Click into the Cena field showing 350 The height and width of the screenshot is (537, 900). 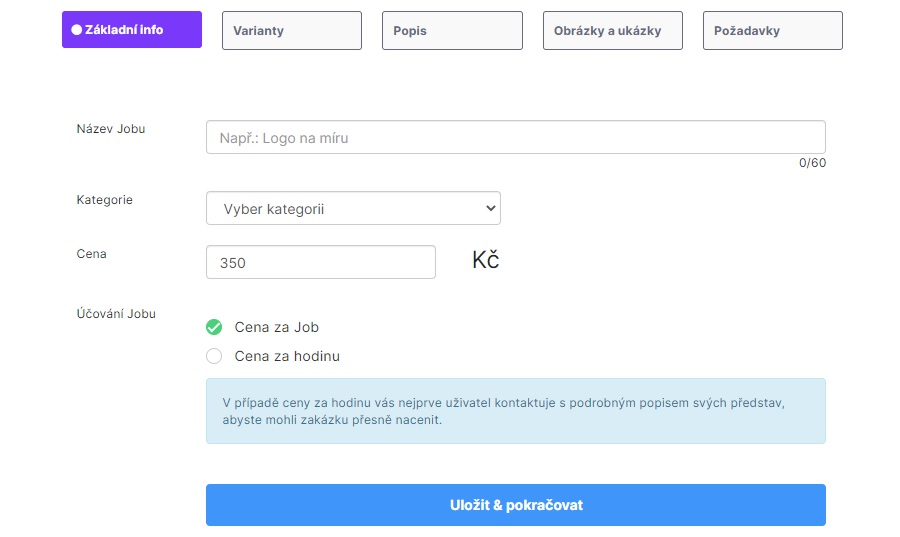tap(320, 262)
